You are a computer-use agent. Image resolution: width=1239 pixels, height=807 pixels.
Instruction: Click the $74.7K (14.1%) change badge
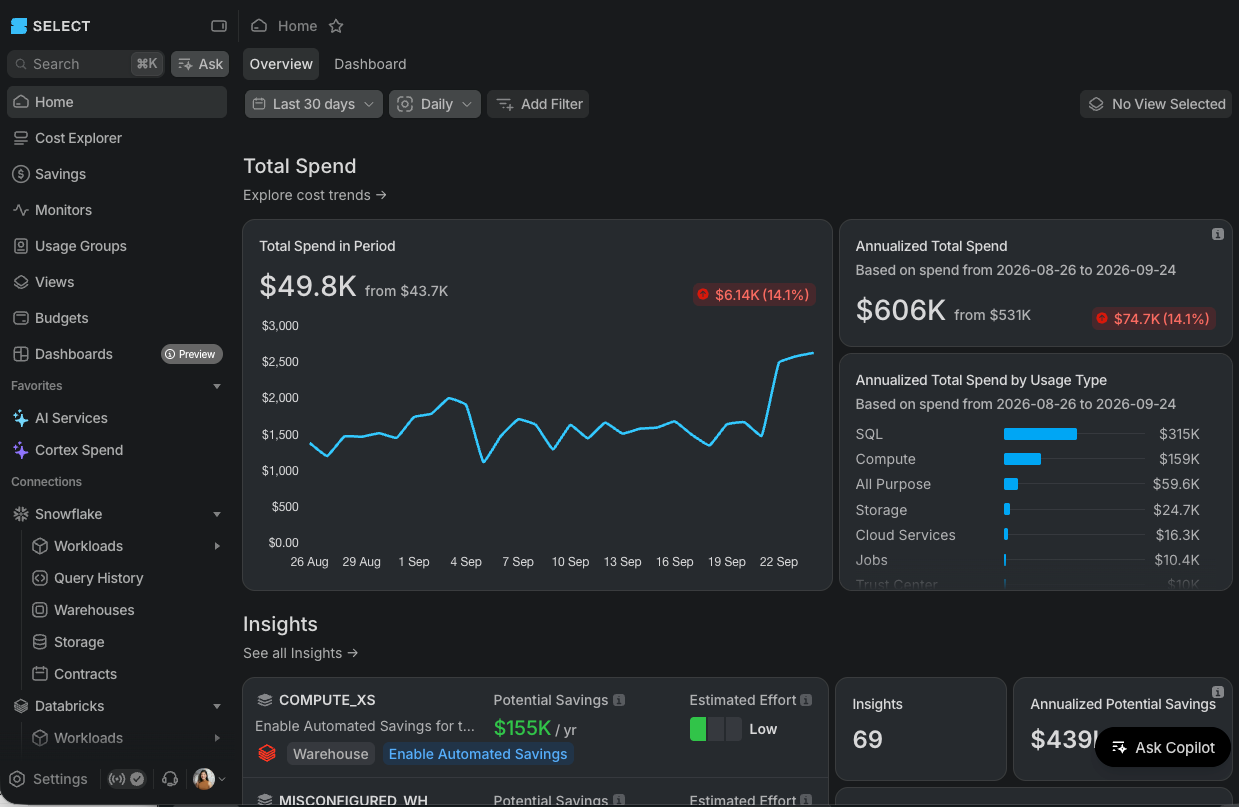click(x=1154, y=318)
